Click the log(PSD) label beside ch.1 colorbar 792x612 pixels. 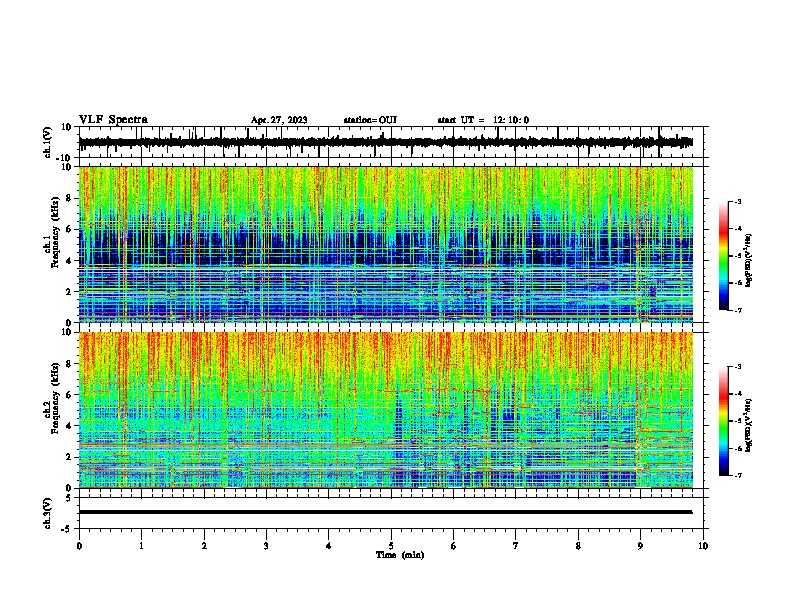pos(749,261)
